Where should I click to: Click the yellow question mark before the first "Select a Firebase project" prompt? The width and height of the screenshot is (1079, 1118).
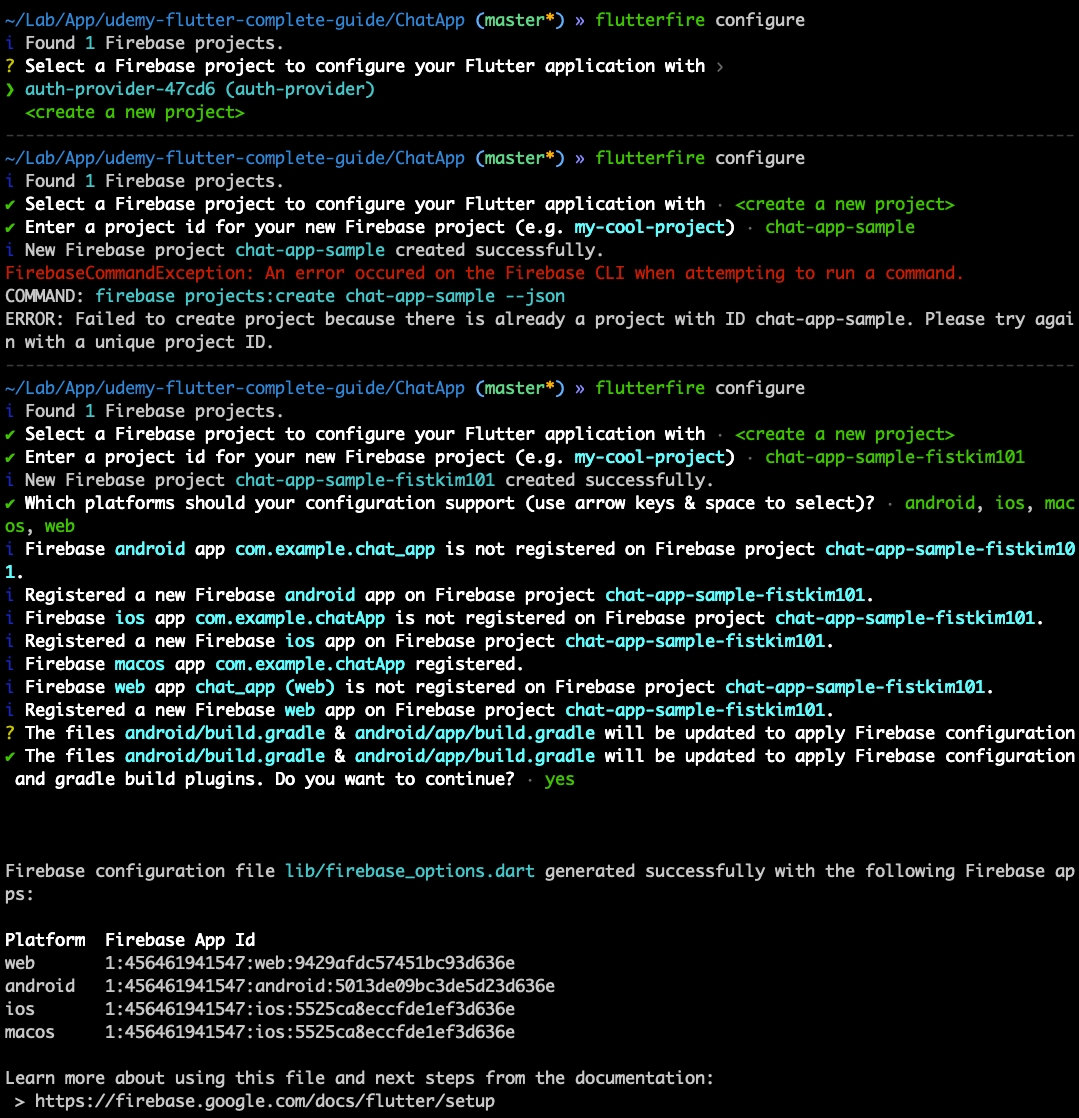coord(10,66)
